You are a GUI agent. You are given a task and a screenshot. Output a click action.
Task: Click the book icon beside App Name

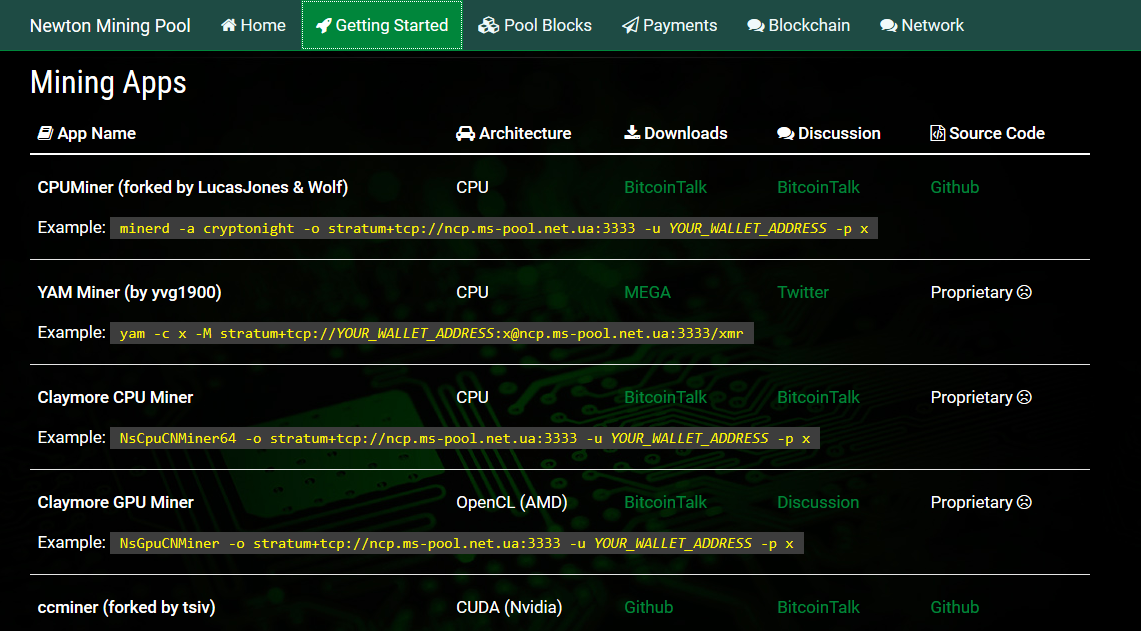[x=45, y=133]
